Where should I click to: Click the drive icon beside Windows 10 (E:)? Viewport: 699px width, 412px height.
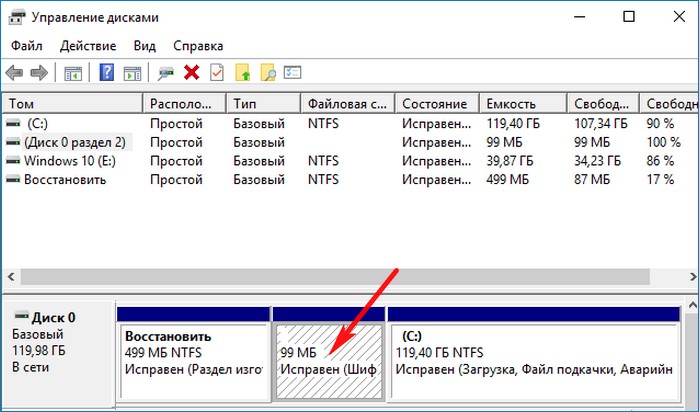(13, 161)
